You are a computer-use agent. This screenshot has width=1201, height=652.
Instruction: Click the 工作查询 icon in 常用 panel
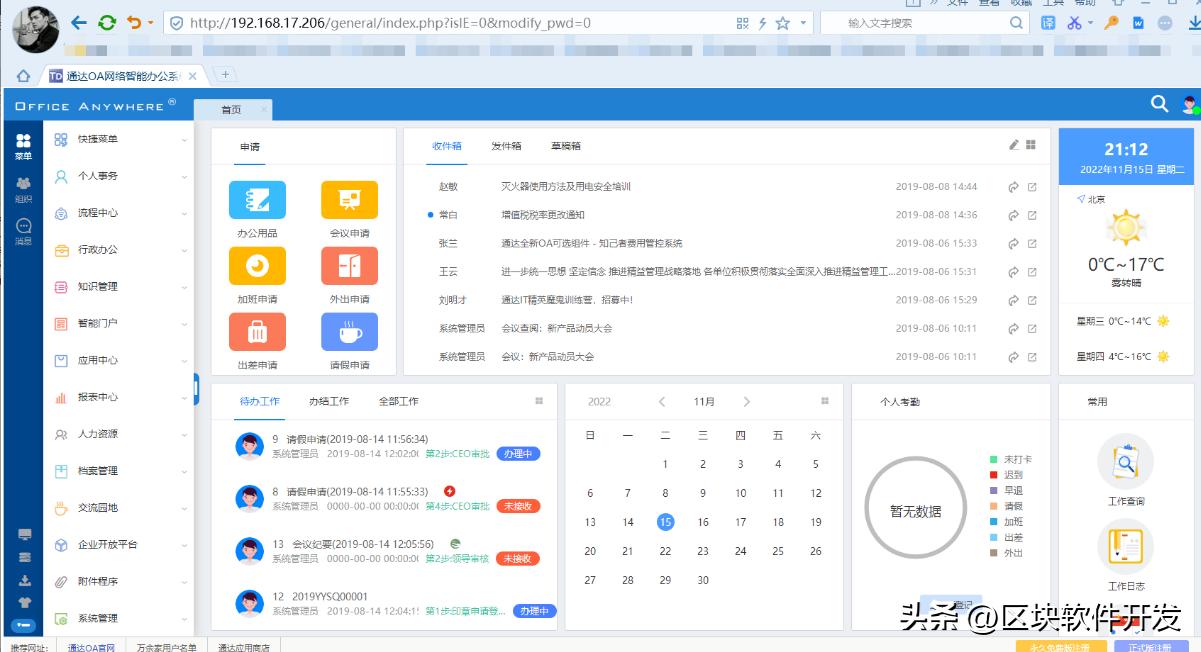click(x=1128, y=461)
